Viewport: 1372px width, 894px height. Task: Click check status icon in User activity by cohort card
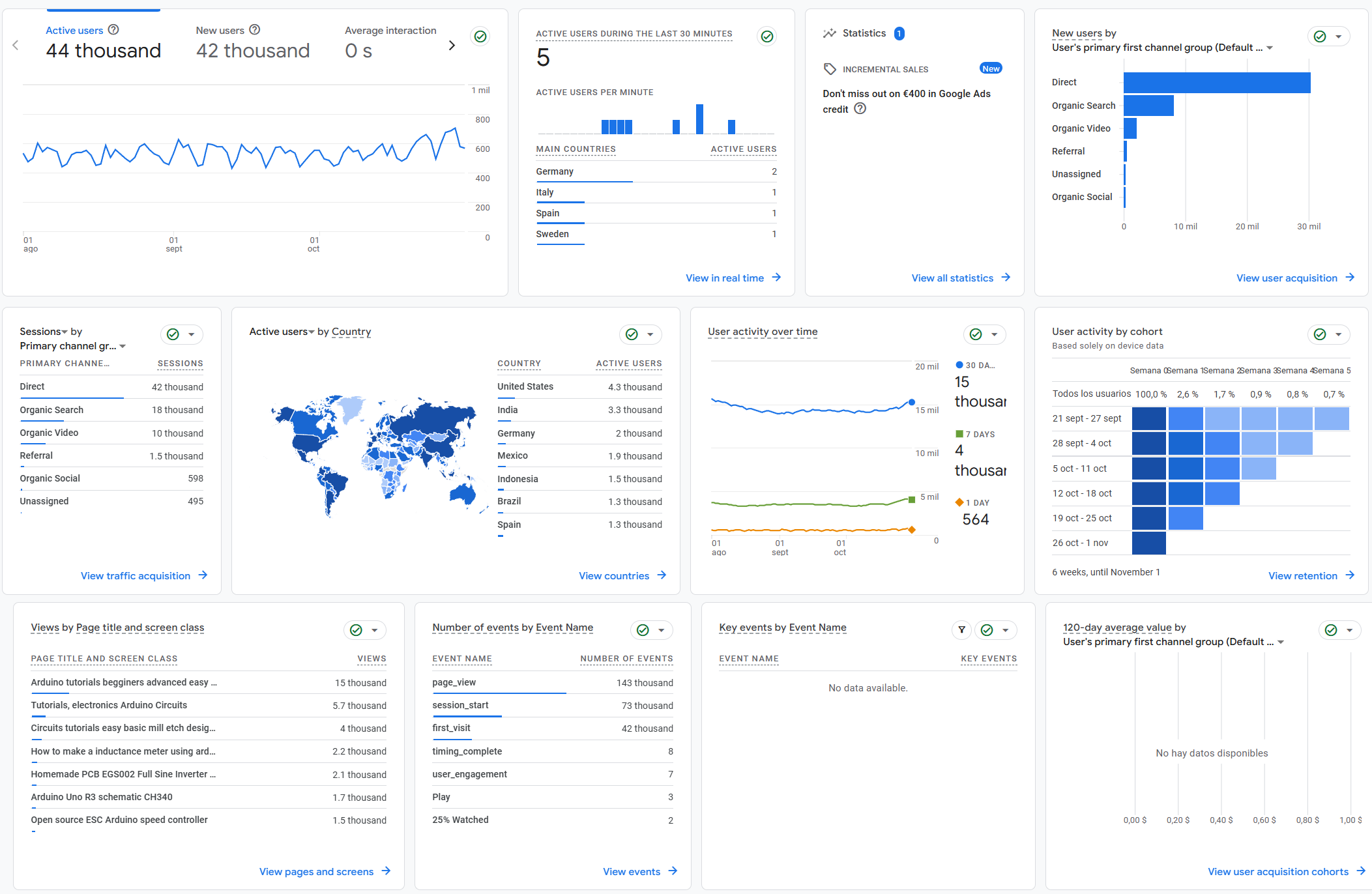click(x=1320, y=334)
